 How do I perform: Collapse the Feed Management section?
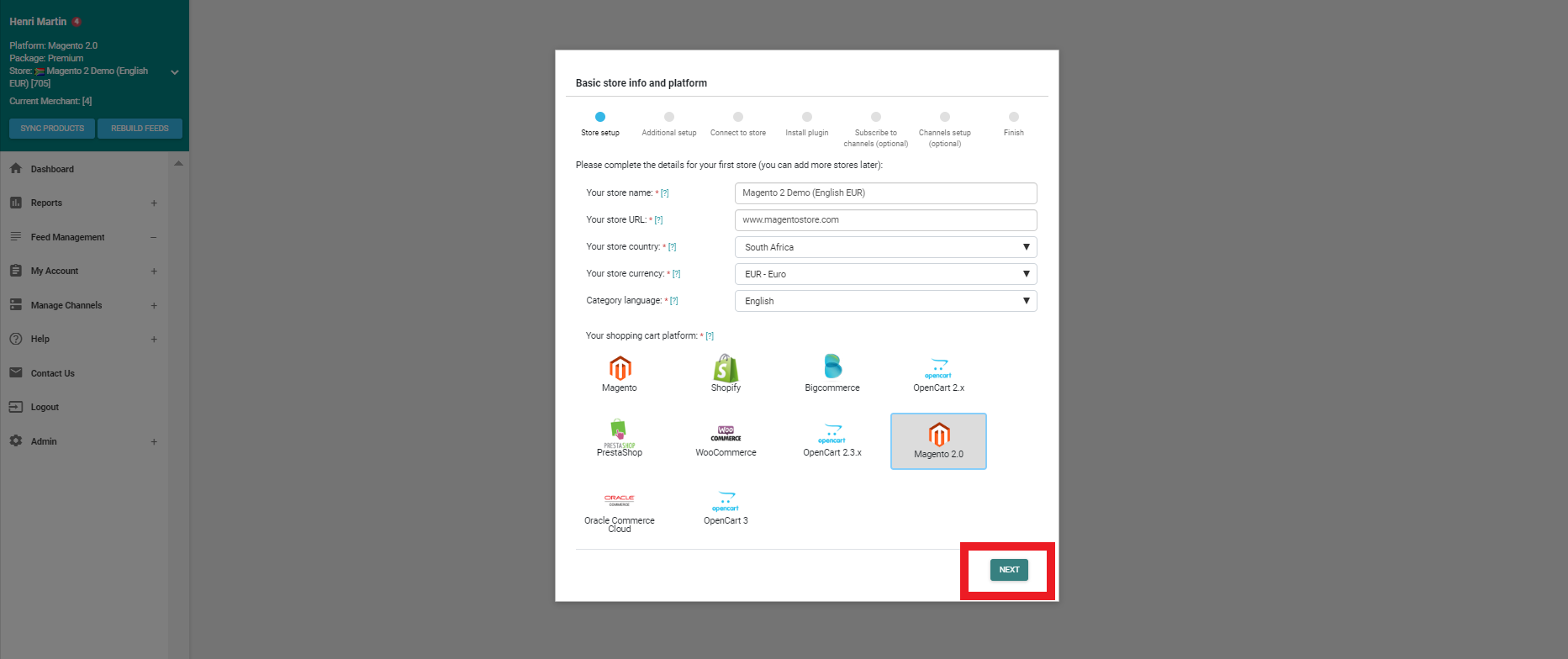(154, 238)
